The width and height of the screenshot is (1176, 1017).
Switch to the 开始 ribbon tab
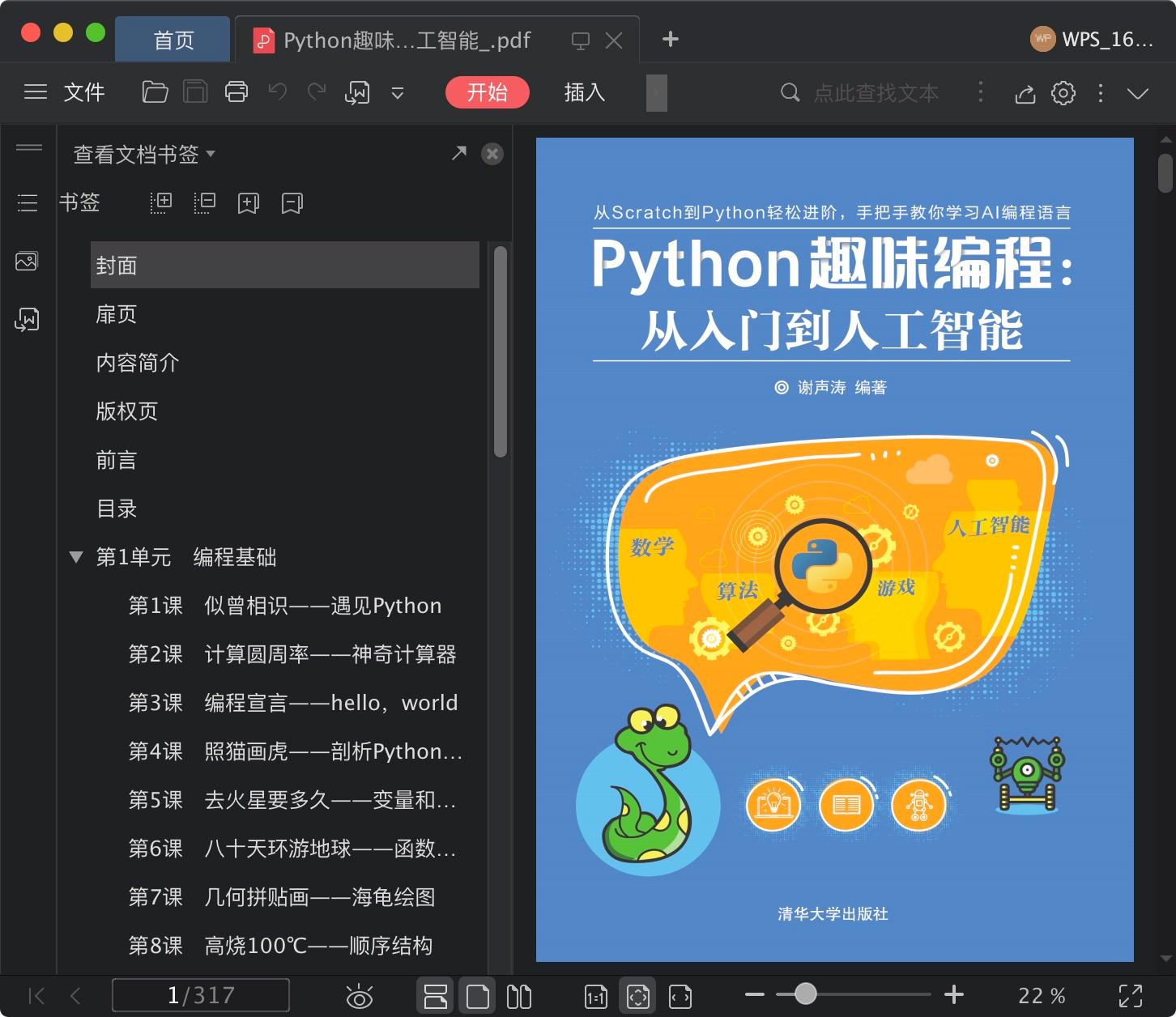[x=488, y=92]
